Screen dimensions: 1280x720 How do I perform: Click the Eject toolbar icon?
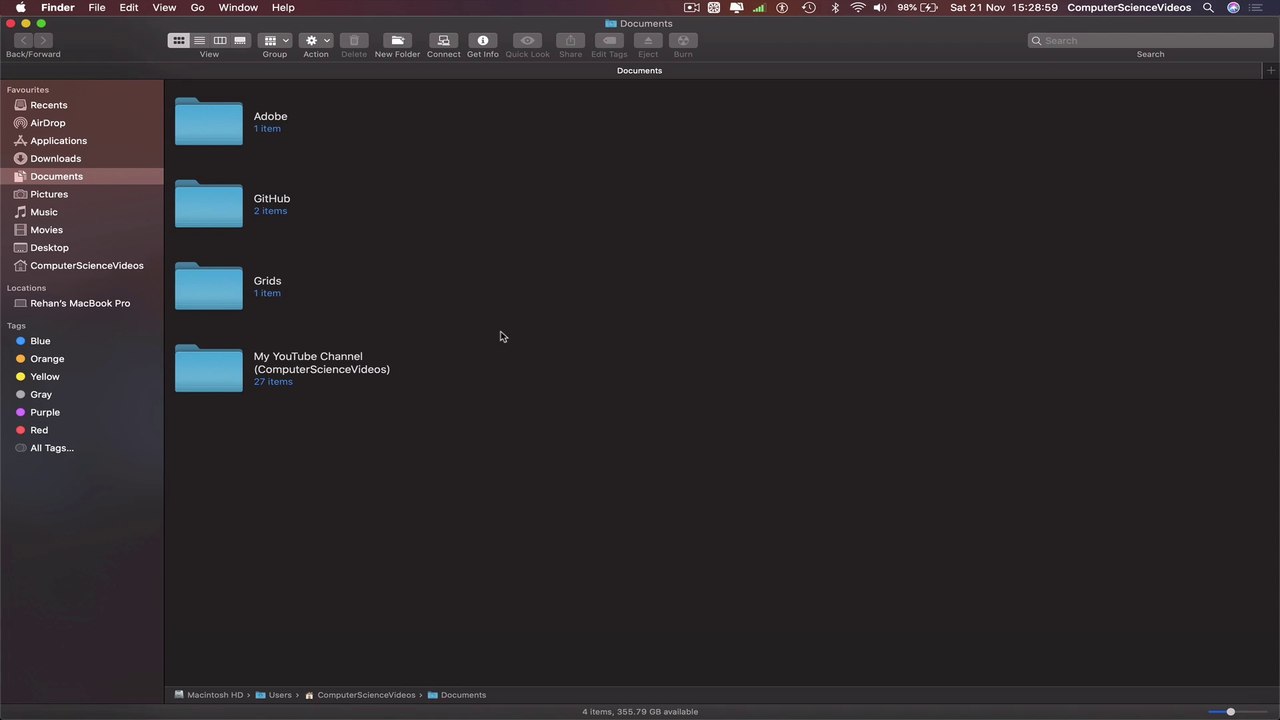[x=648, y=41]
